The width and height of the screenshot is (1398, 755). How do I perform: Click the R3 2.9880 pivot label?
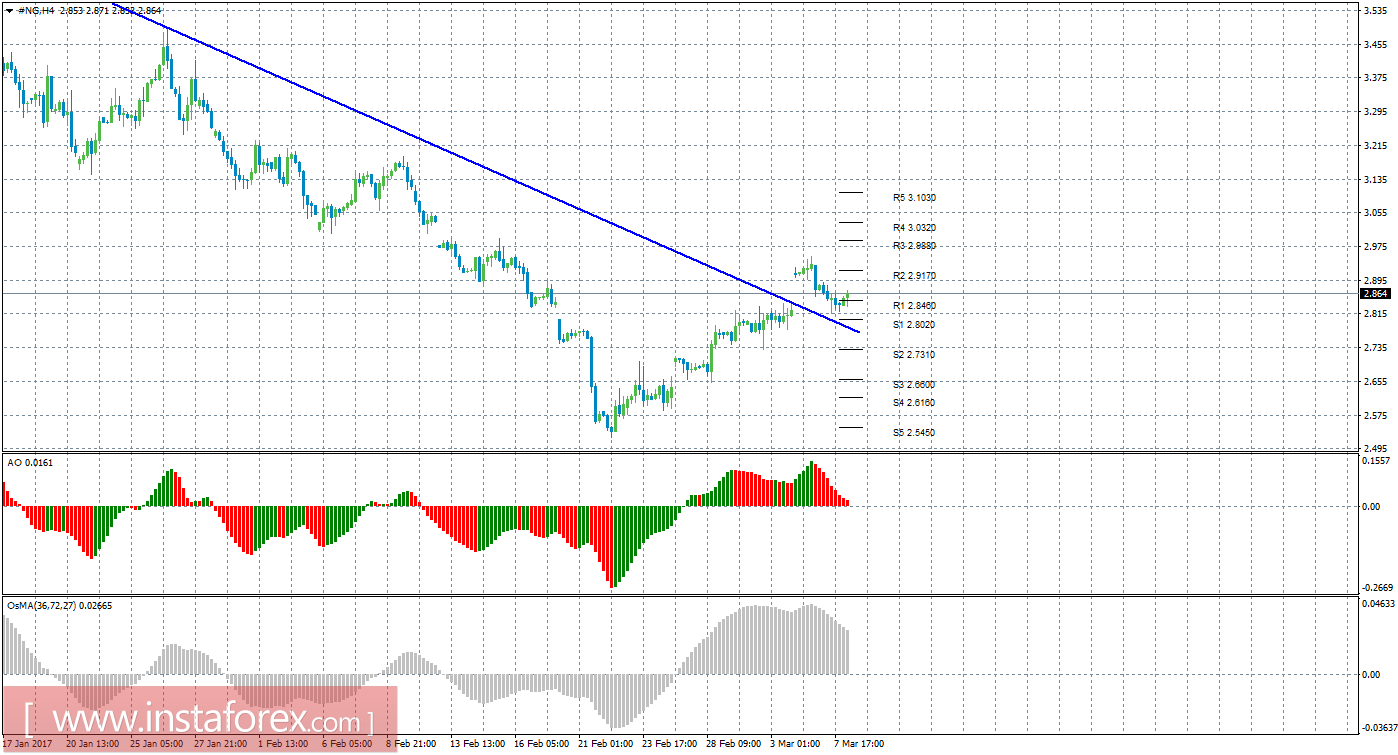914,246
